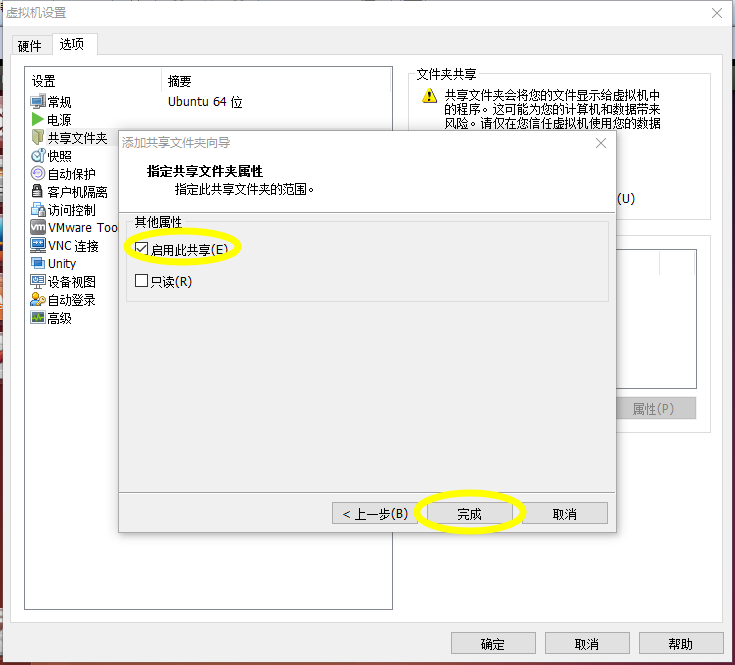Image resolution: width=735 pixels, height=665 pixels.
Task: Select the VMware Tools vm icon
Action: pos(38,227)
